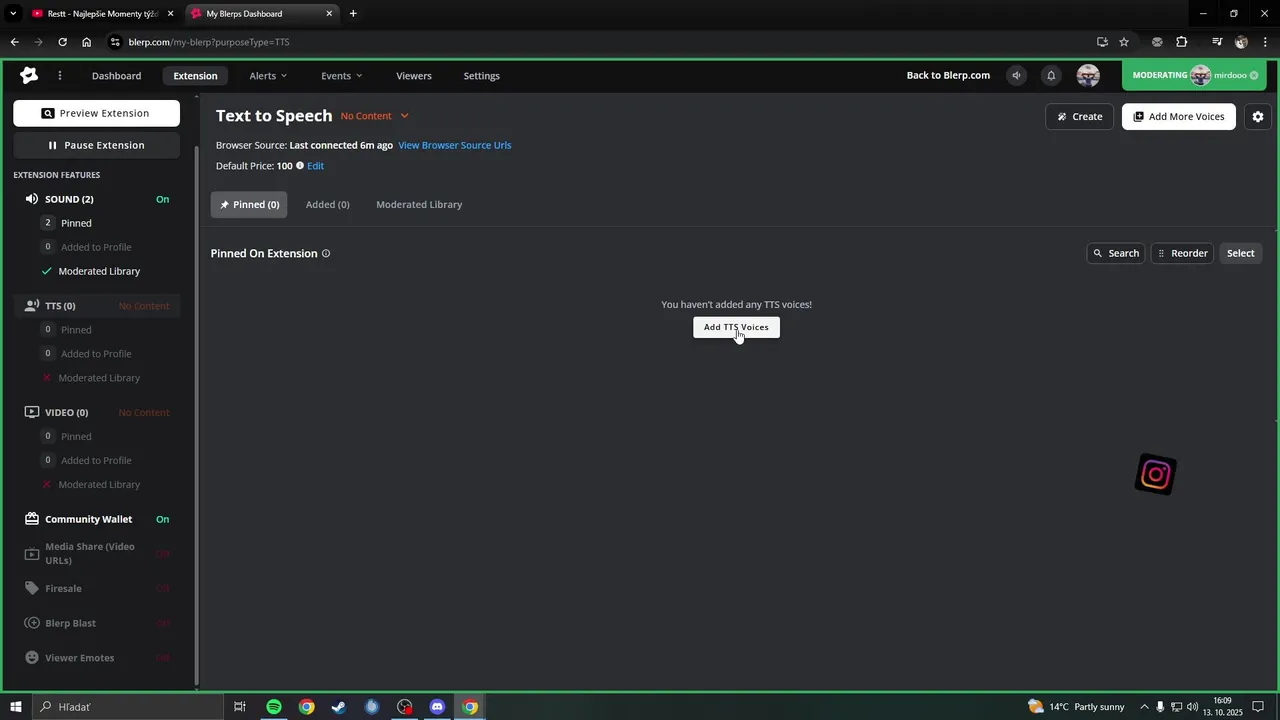This screenshot has height=720, width=1280.
Task: Open the No Content status dropdown
Action: (x=374, y=116)
